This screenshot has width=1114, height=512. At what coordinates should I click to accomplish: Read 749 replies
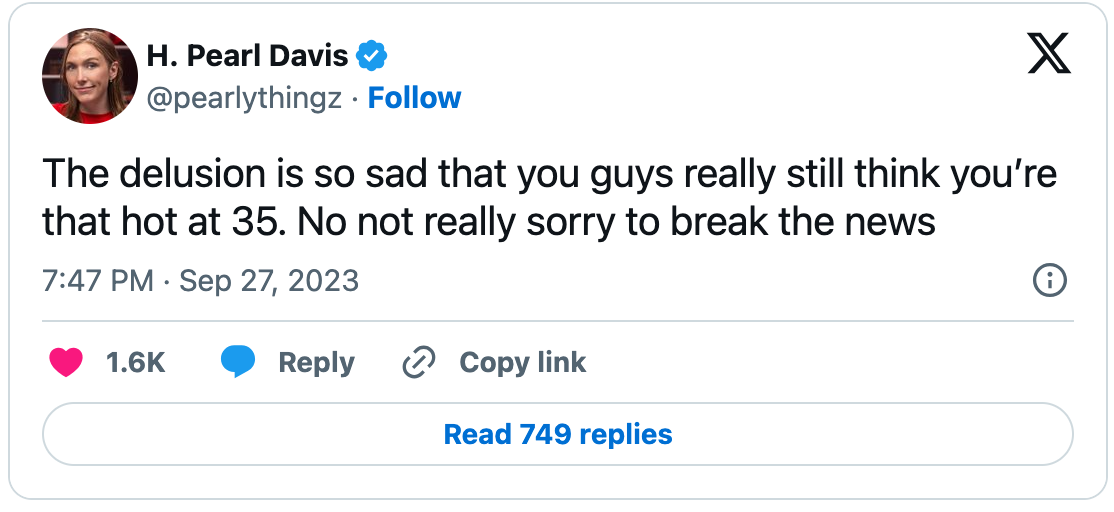pyautogui.click(x=558, y=434)
